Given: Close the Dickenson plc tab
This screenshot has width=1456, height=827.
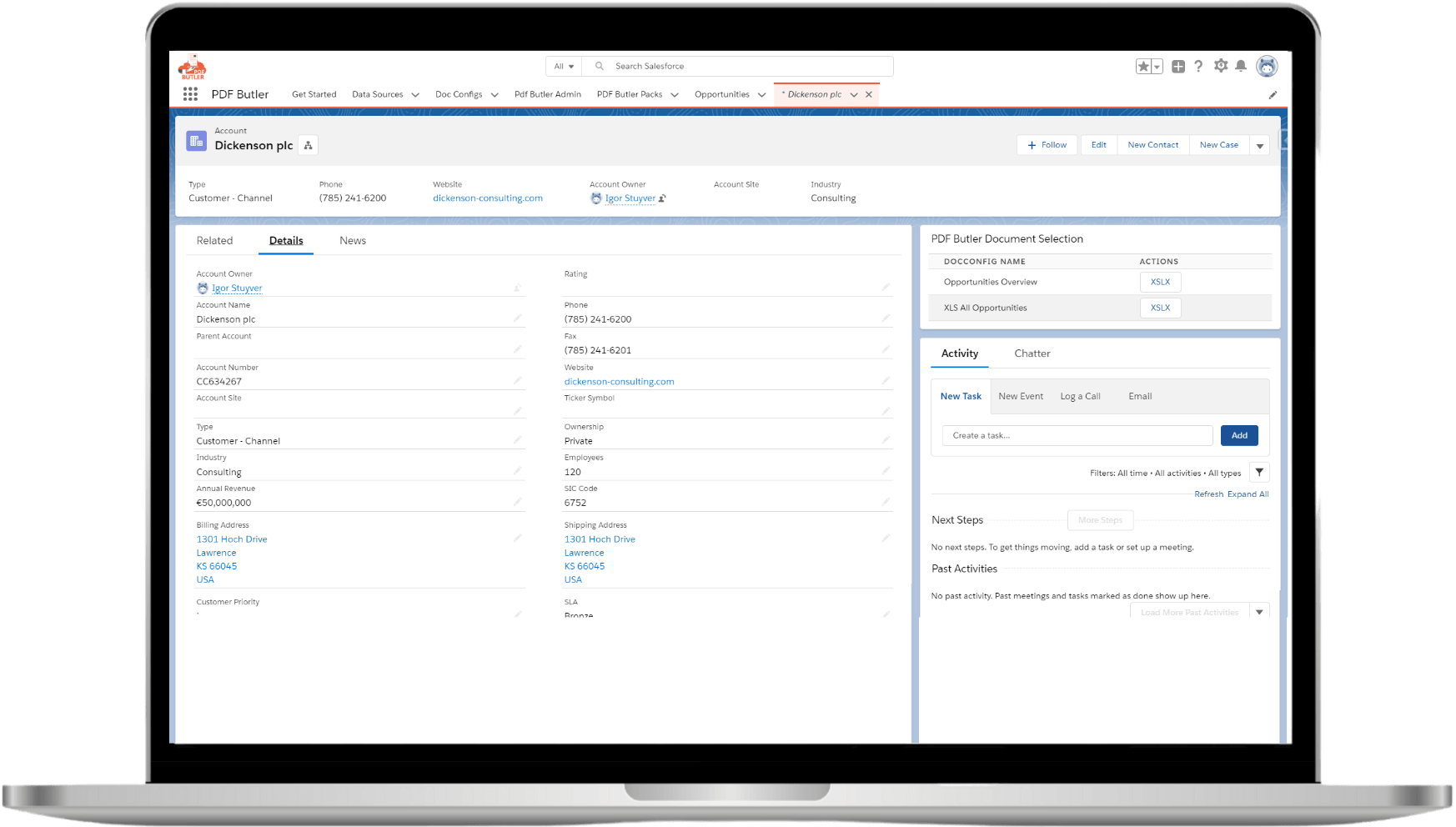Looking at the screenshot, I should click(869, 95).
